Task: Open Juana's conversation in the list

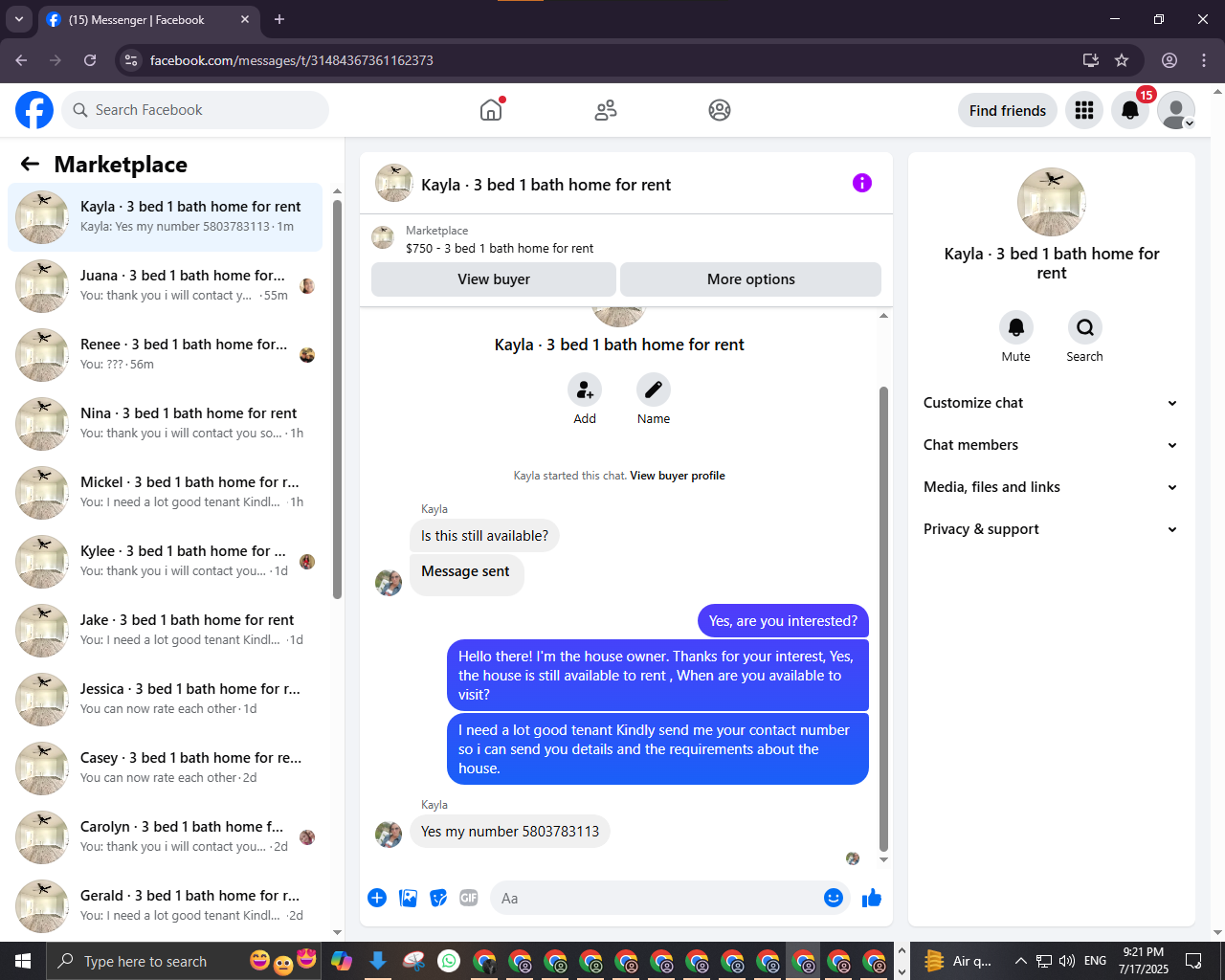Action: (165, 286)
